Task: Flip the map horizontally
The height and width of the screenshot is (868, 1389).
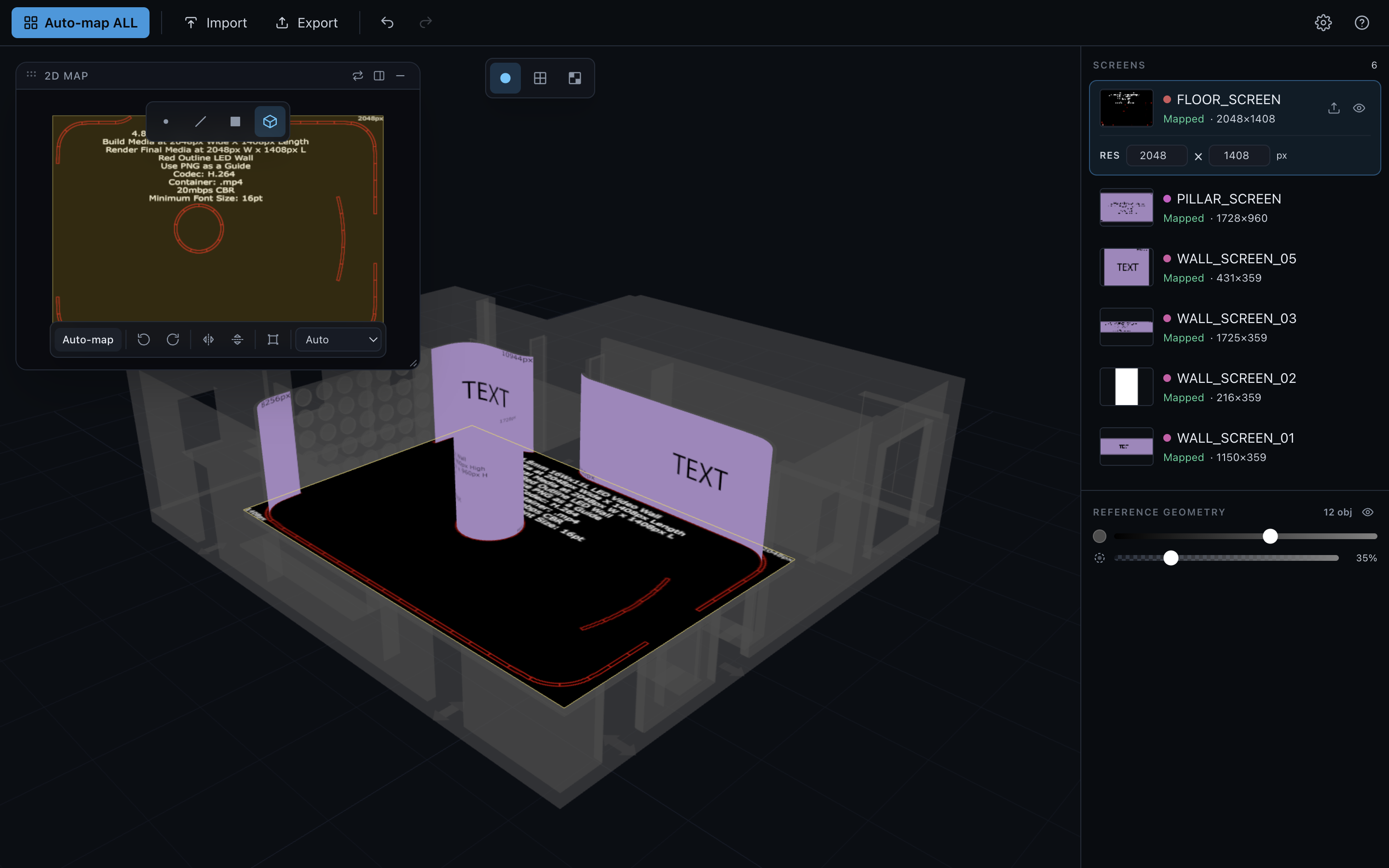Action: 208,339
